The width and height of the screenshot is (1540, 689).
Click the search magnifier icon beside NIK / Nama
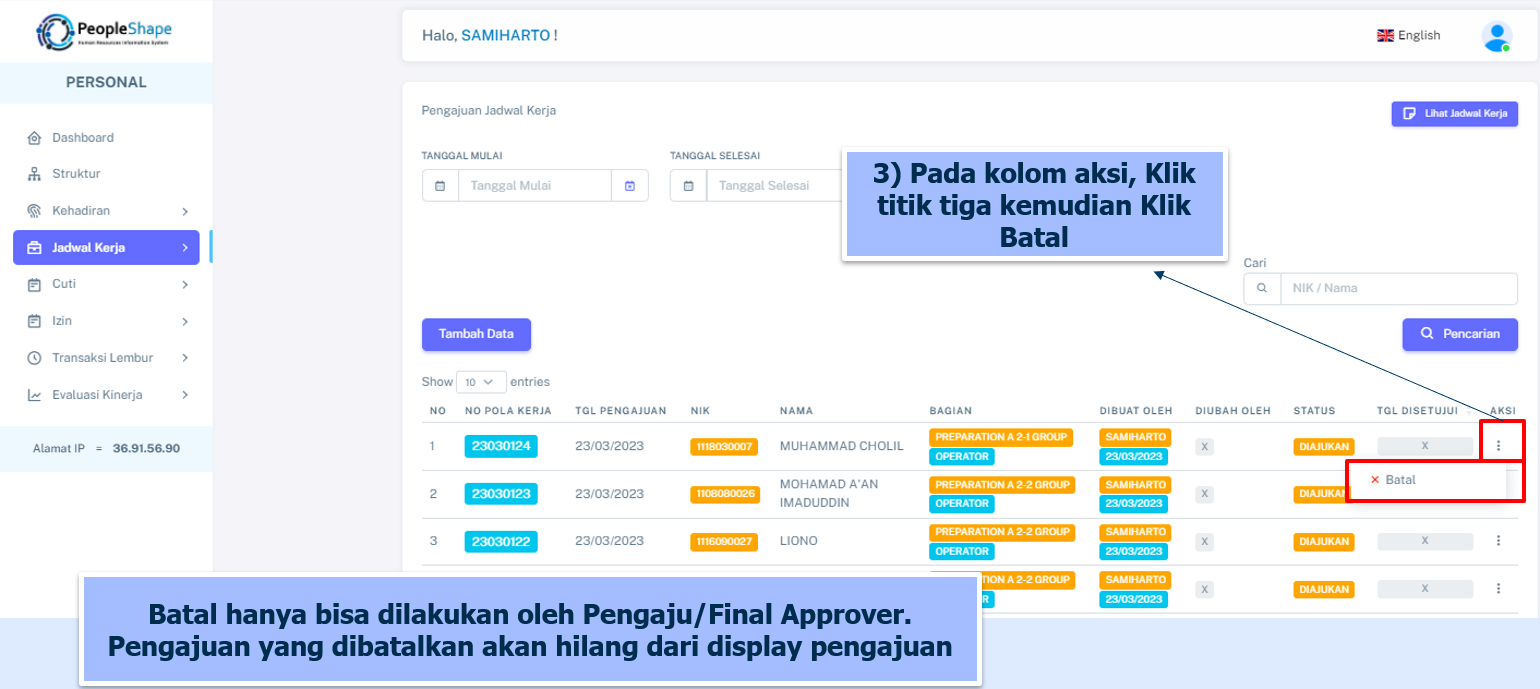(x=1262, y=288)
